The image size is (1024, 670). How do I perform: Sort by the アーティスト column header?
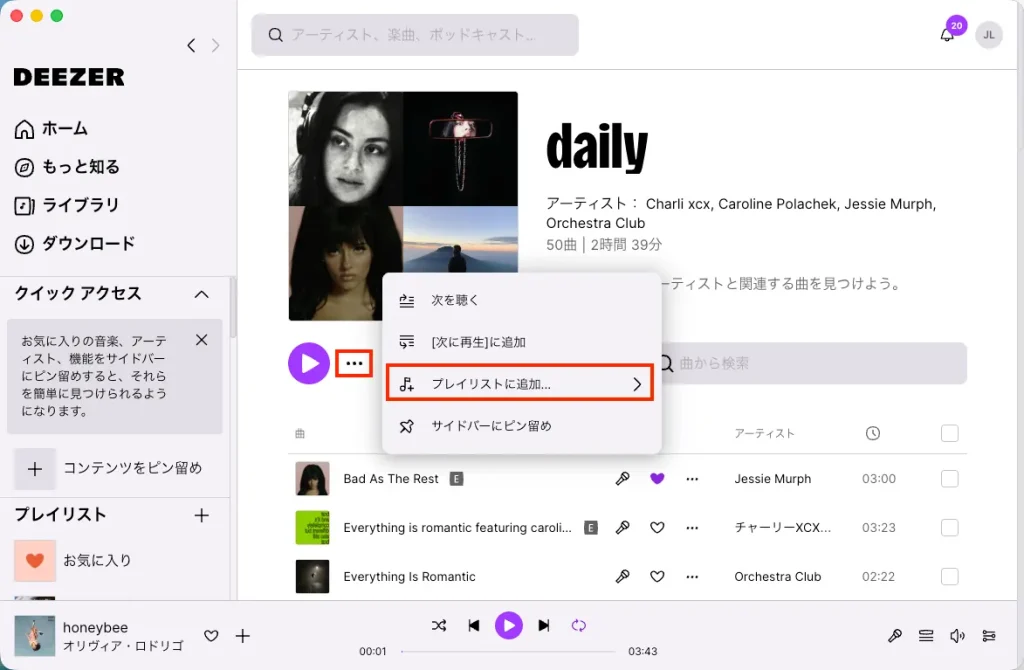764,434
